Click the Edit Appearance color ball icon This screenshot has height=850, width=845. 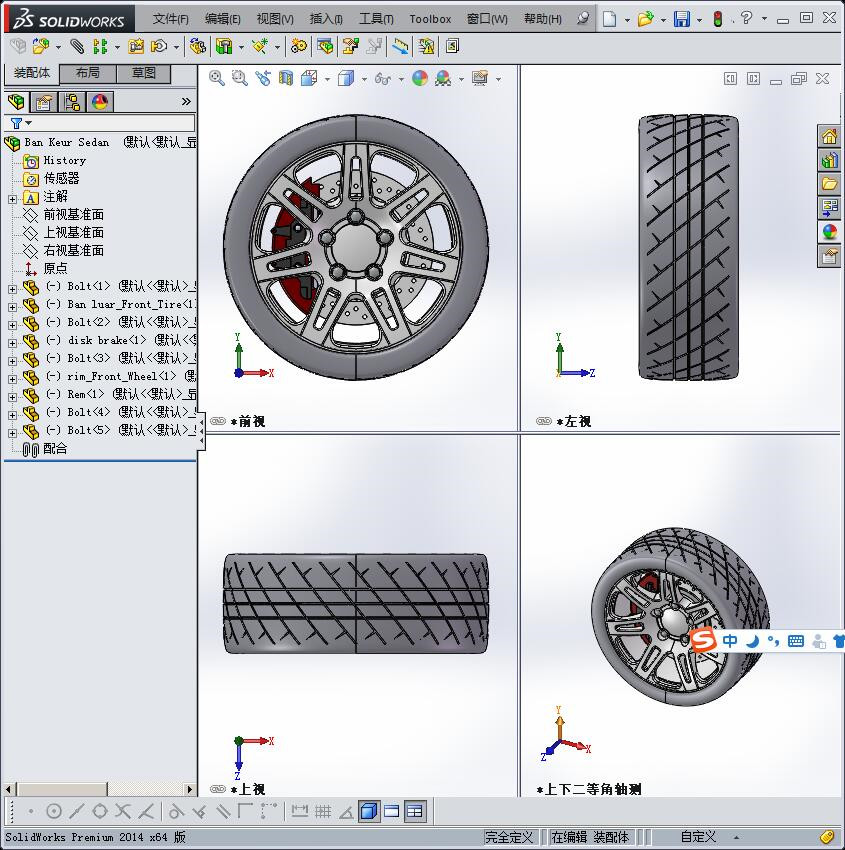pyautogui.click(x=420, y=79)
